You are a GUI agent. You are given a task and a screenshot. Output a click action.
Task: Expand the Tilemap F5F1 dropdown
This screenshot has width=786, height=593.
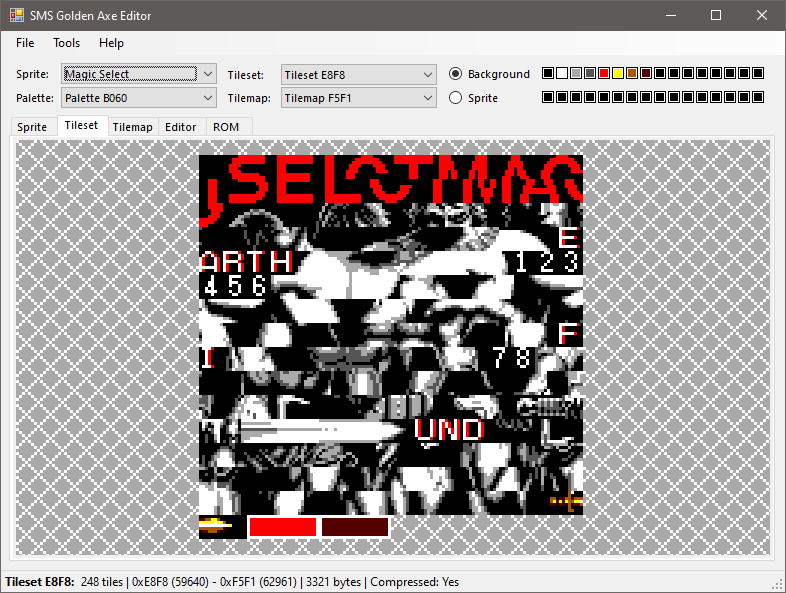[358, 98]
